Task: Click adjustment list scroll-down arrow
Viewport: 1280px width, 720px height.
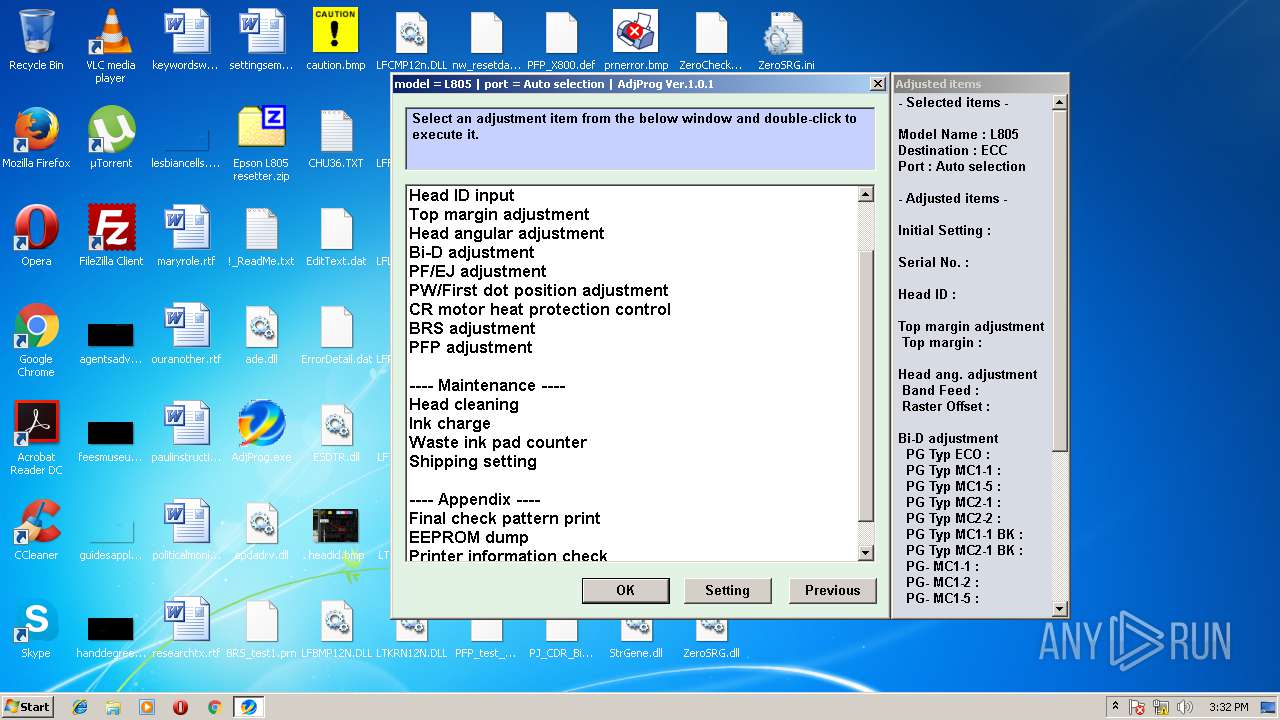Action: point(866,553)
